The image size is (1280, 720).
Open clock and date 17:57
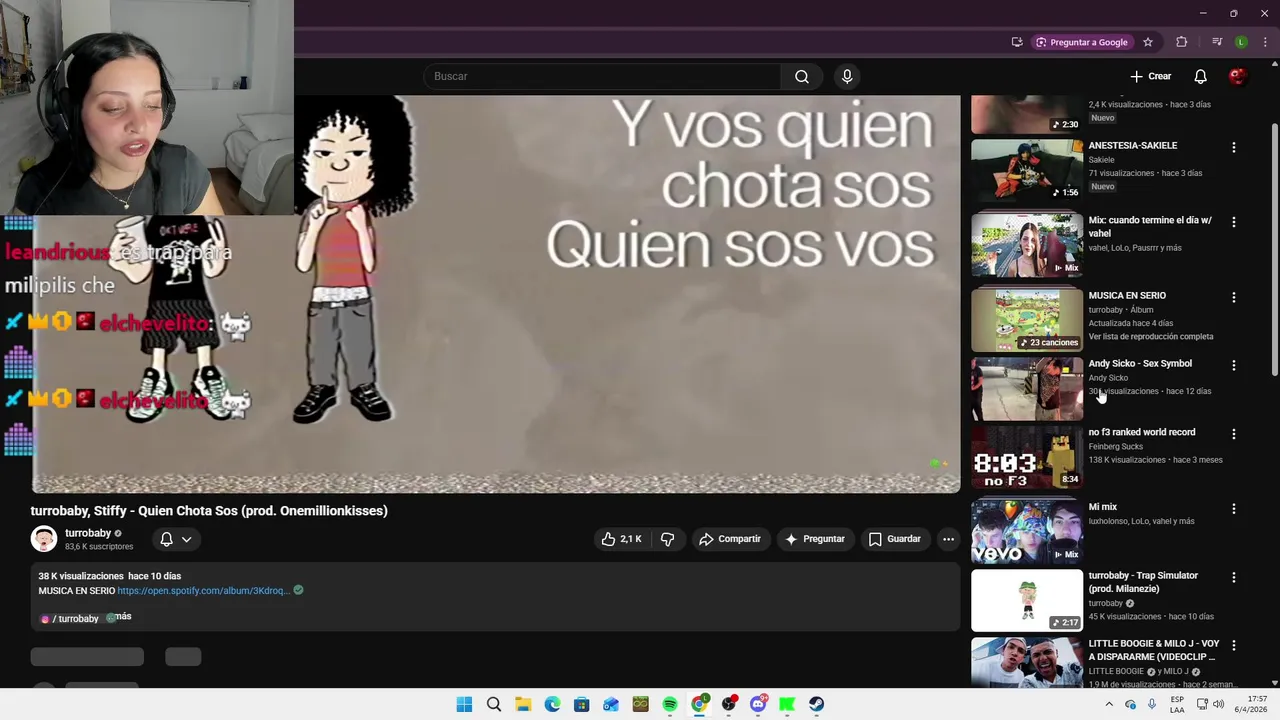1251,704
